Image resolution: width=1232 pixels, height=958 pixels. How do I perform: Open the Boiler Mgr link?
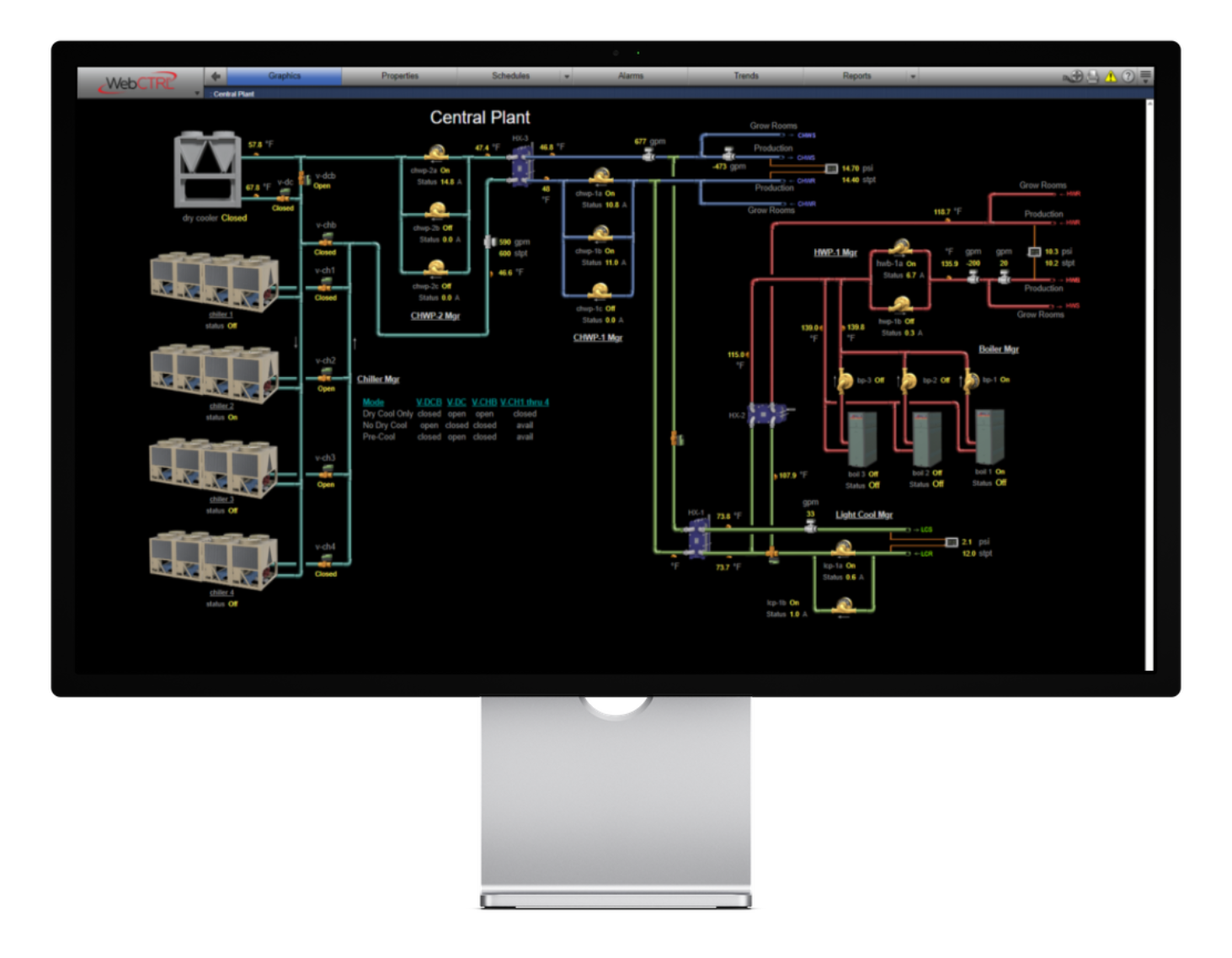(x=999, y=349)
